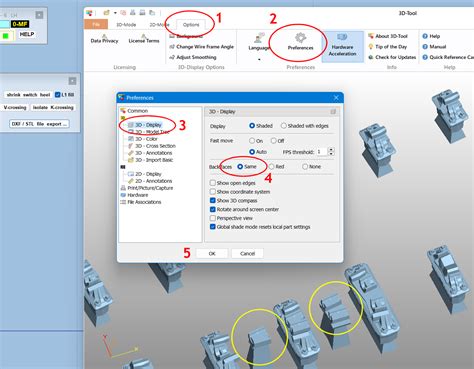Viewport: 474px width, 369px height.
Task: Open About 3D-Tool info
Action: [x=388, y=36]
